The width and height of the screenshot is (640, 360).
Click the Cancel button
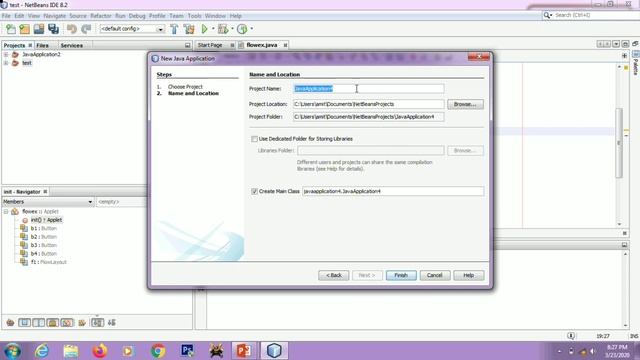point(435,275)
